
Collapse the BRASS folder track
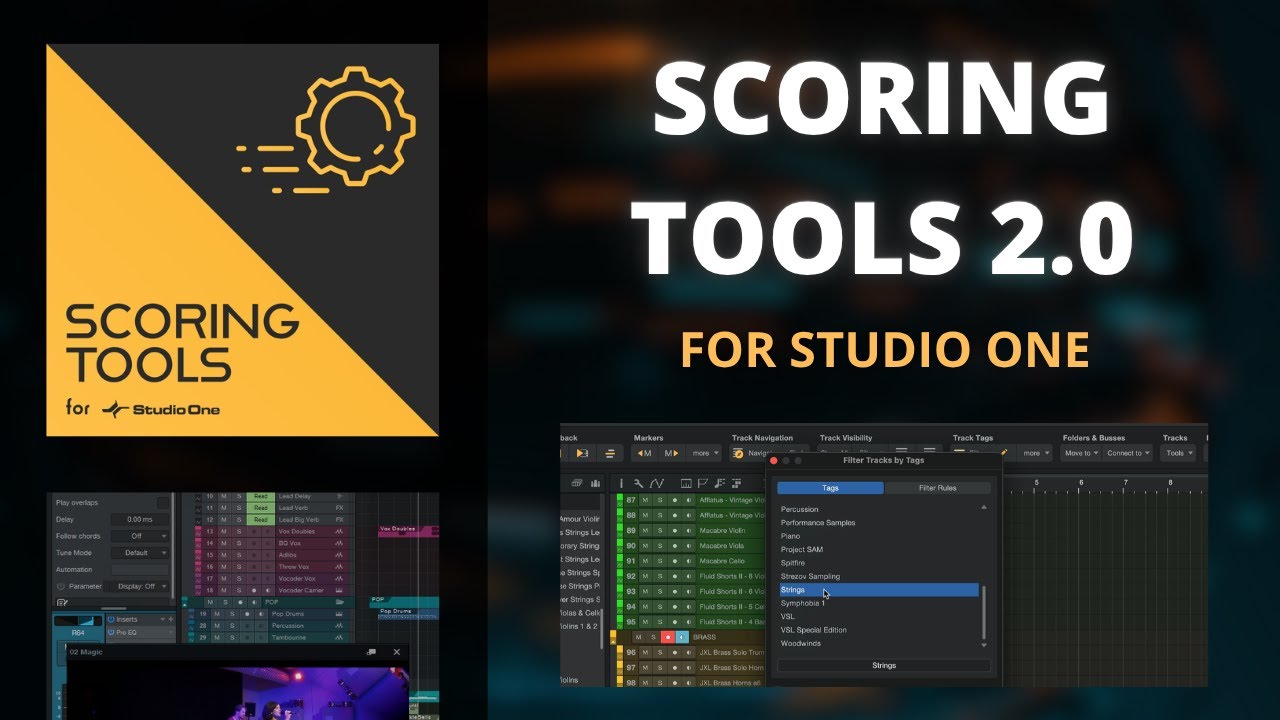[x=613, y=641]
